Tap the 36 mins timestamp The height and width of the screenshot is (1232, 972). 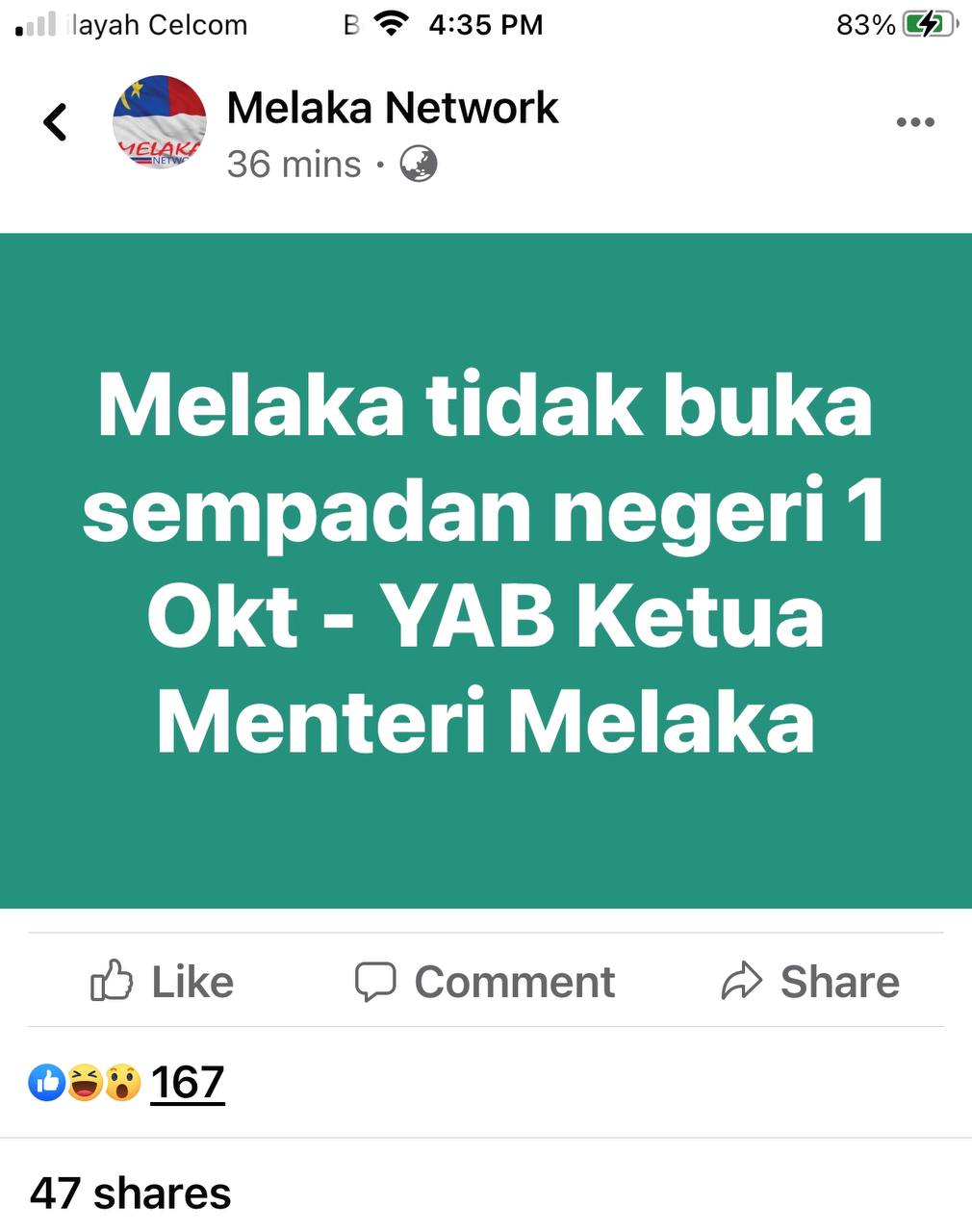tap(294, 165)
